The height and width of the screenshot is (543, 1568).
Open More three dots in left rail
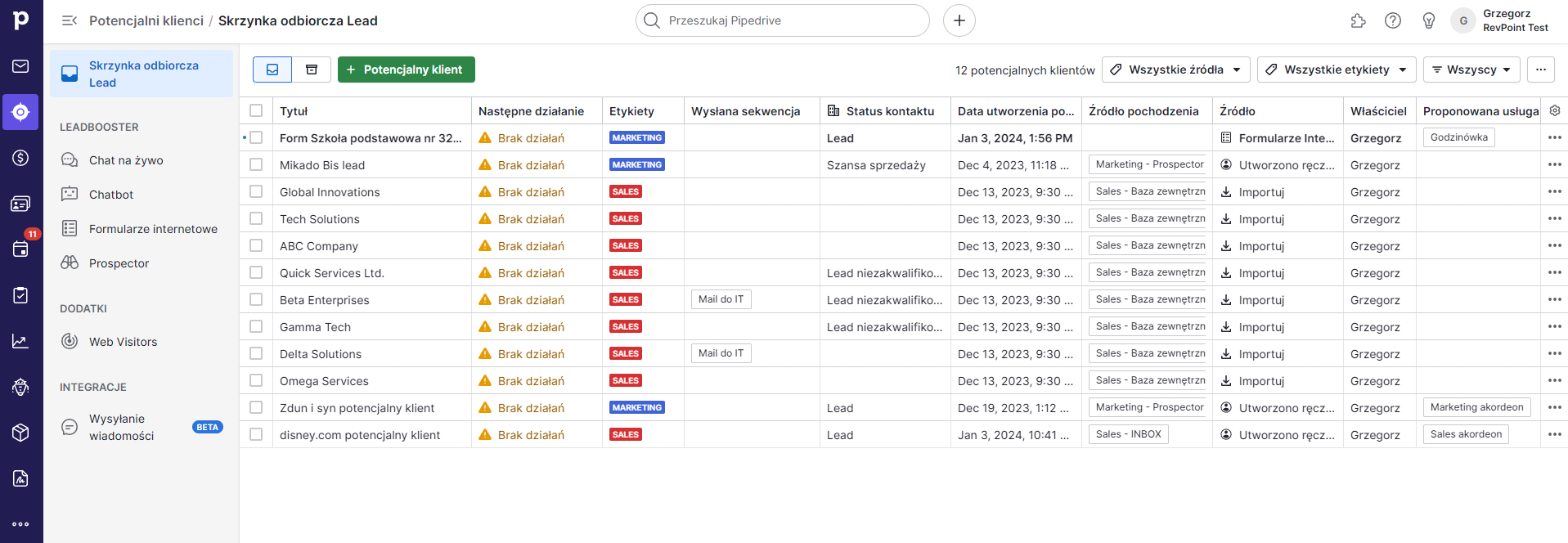click(x=20, y=524)
